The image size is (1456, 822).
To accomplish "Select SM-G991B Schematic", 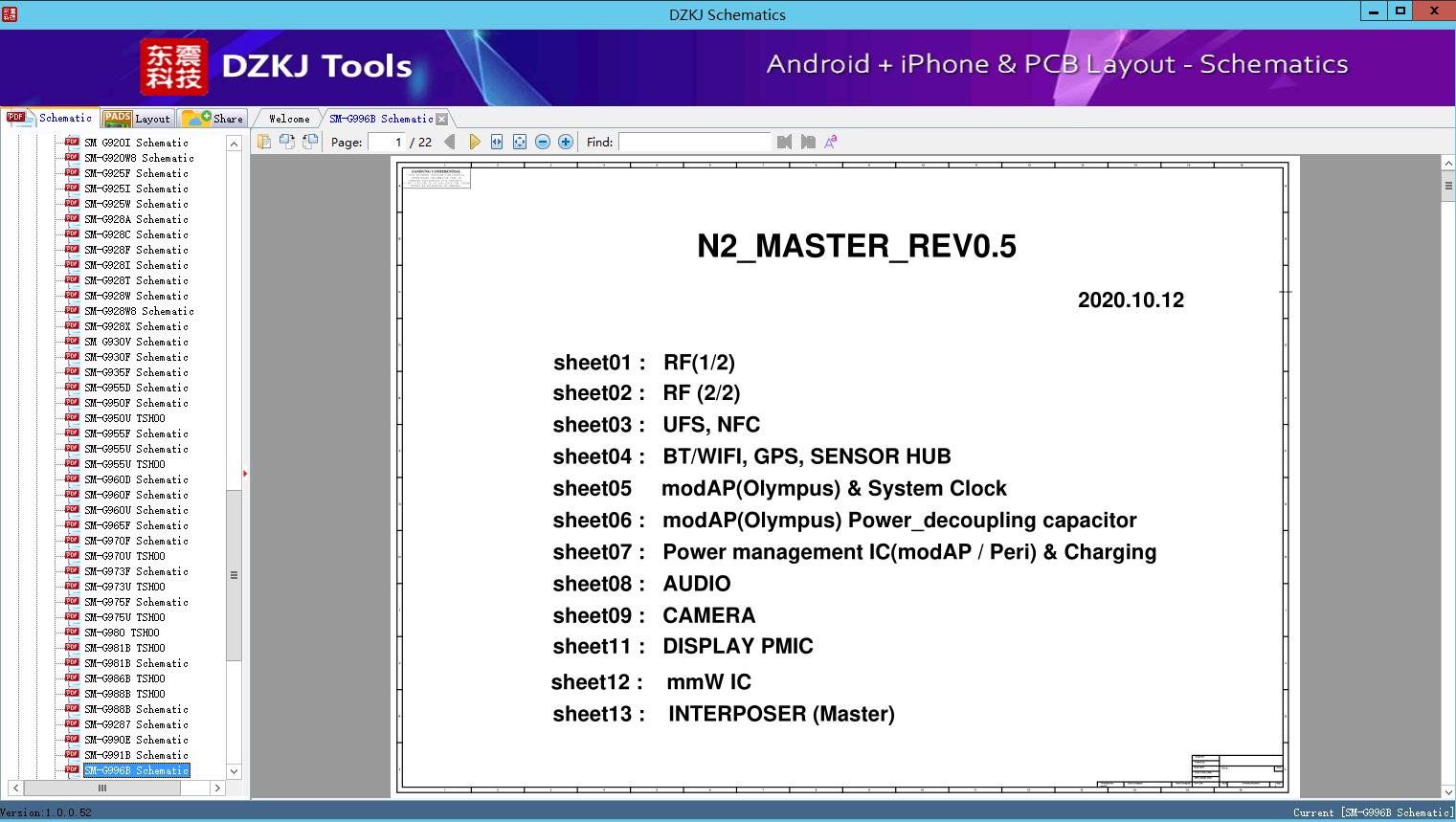I will 136,755.
